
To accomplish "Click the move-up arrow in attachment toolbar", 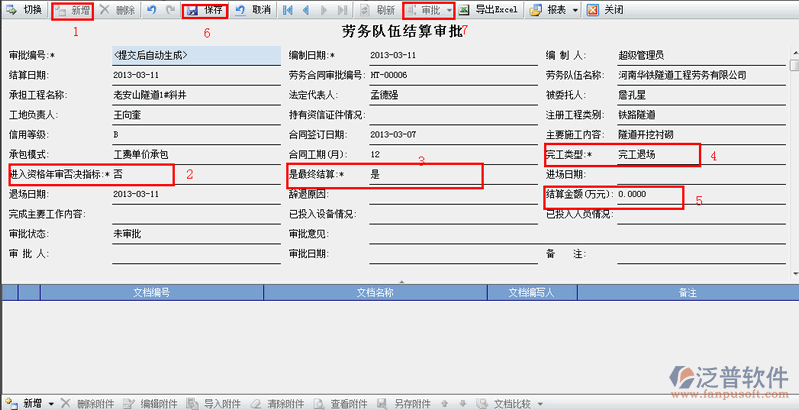I will [x=444, y=404].
